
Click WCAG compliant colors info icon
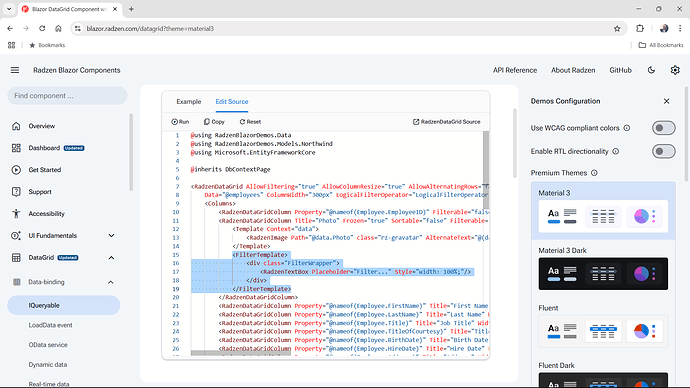[x=627, y=128]
